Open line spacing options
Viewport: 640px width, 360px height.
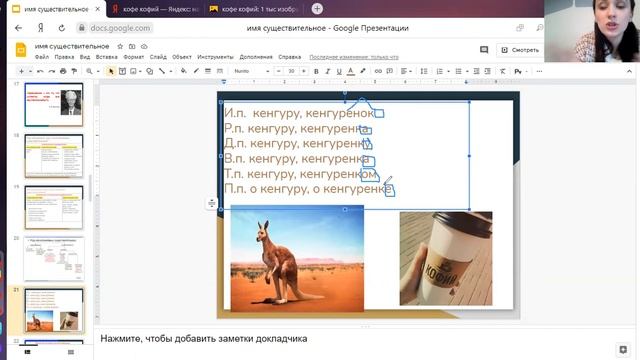point(424,71)
